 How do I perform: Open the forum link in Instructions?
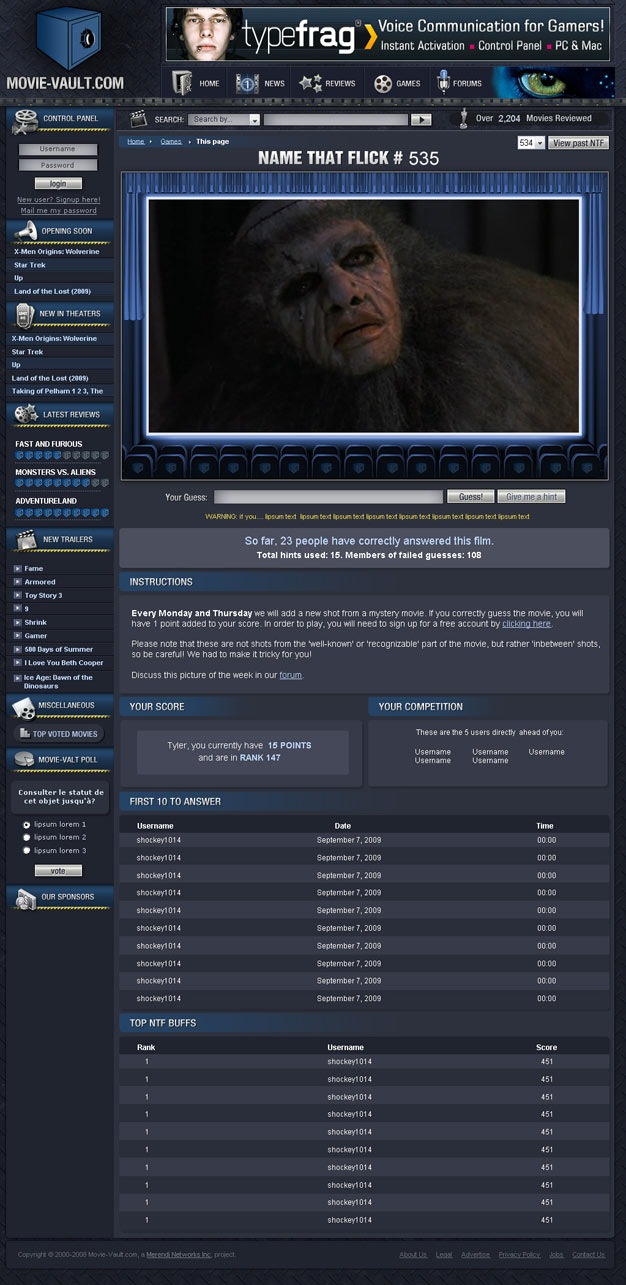(290, 675)
